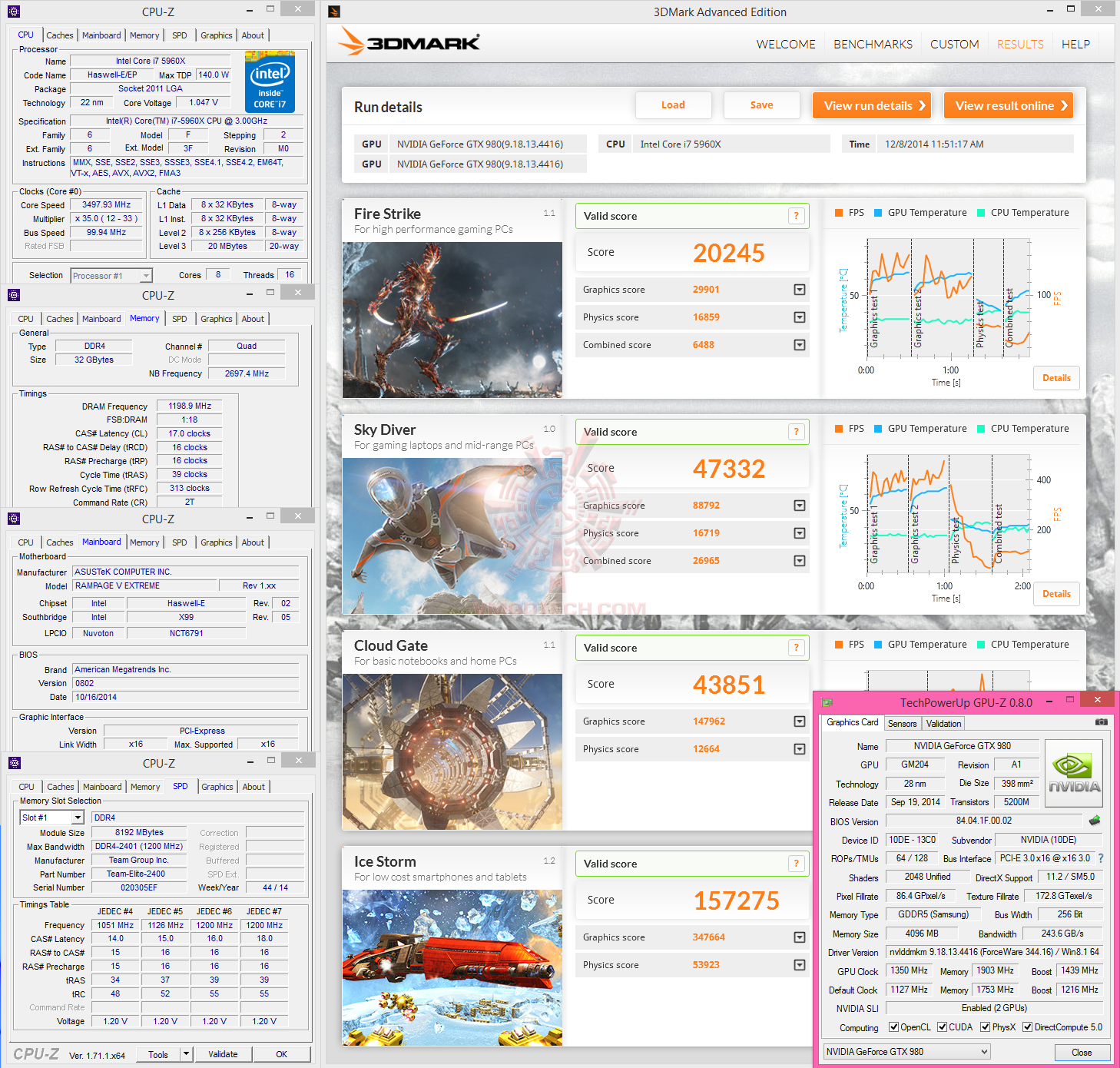Open About tab in CPU-Z SPD window
The image size is (1120, 1068).
tap(253, 787)
